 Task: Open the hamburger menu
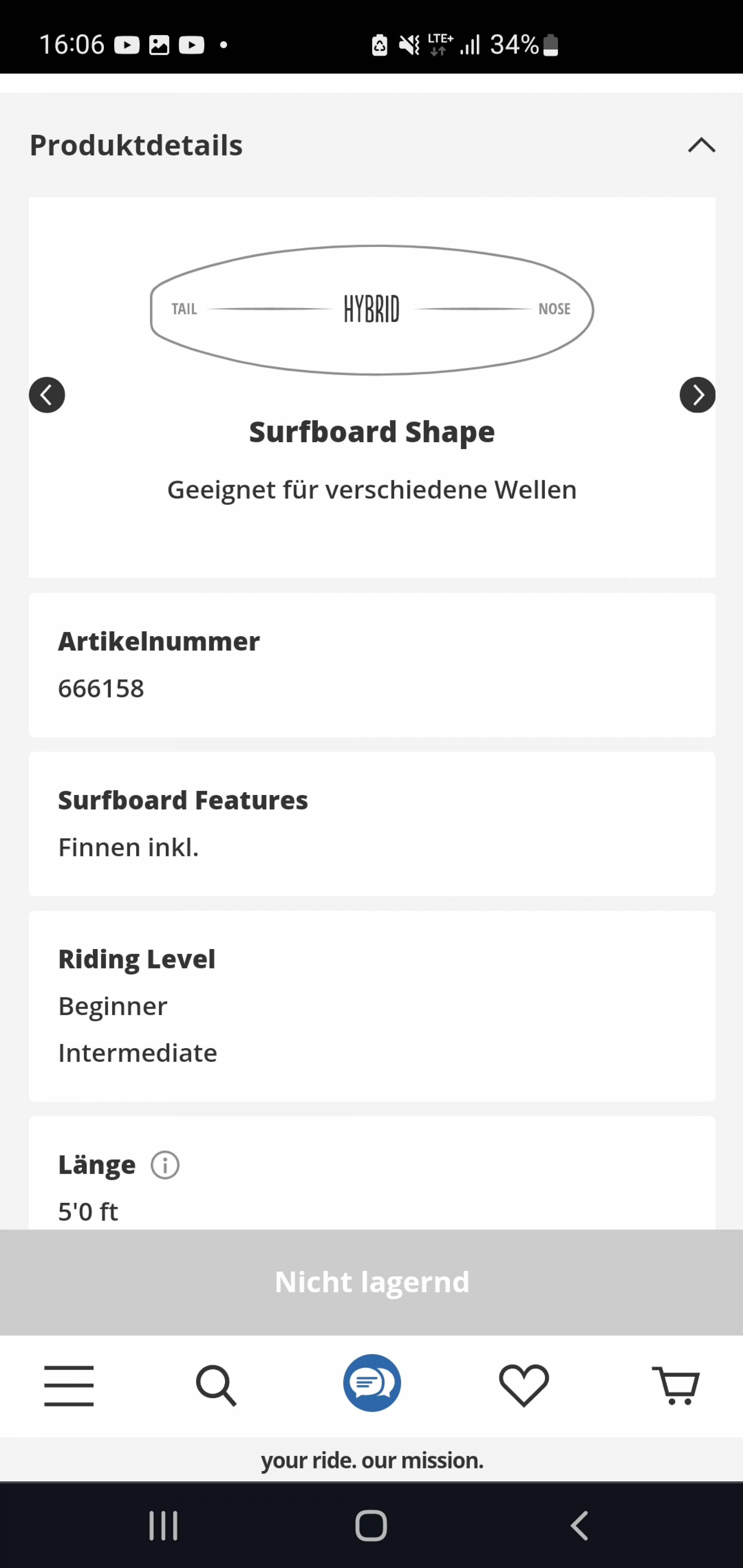(69, 1385)
